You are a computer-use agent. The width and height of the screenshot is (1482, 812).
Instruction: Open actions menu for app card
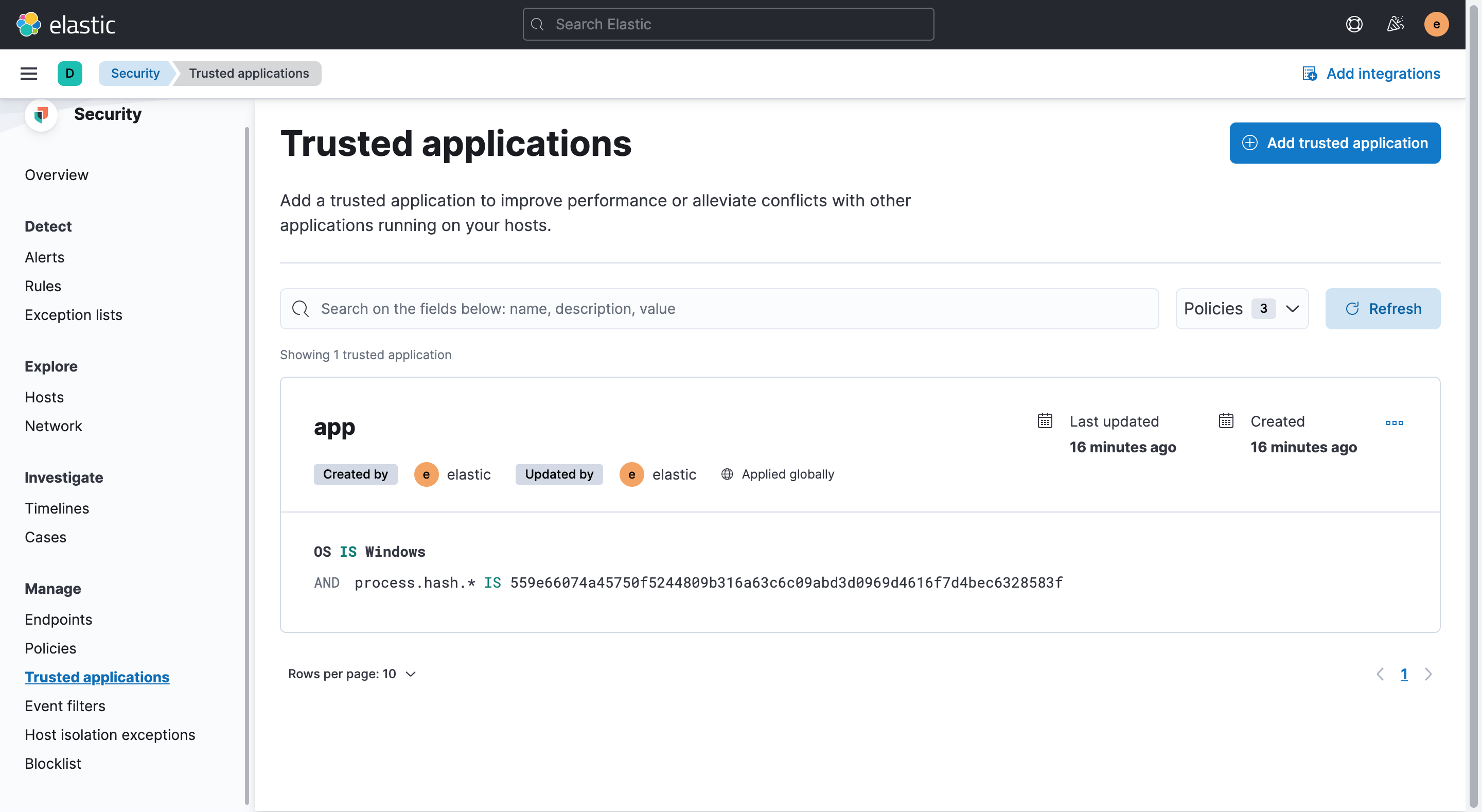point(1394,423)
